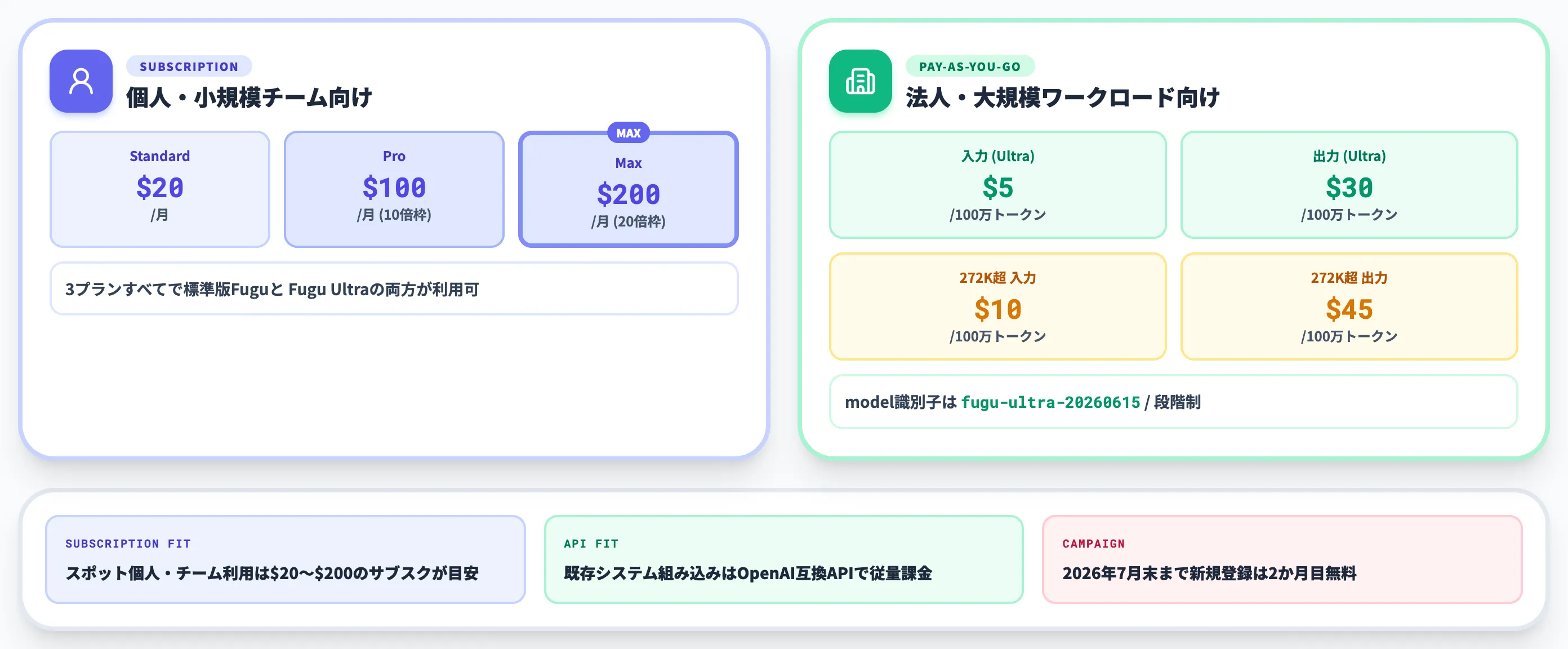Click the SUBSCRIPTION badge label
The width and height of the screenshot is (1568, 649).
coord(189,66)
